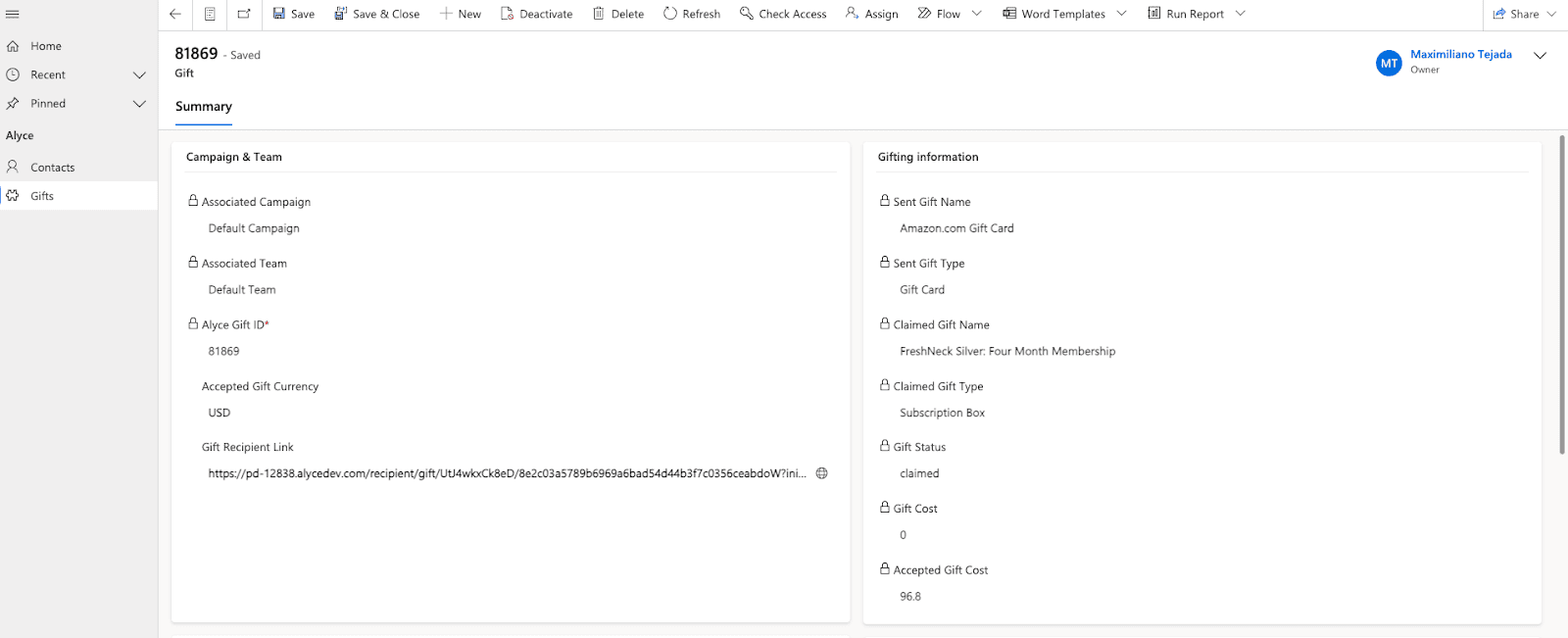Deactivate this gift record

click(x=537, y=14)
